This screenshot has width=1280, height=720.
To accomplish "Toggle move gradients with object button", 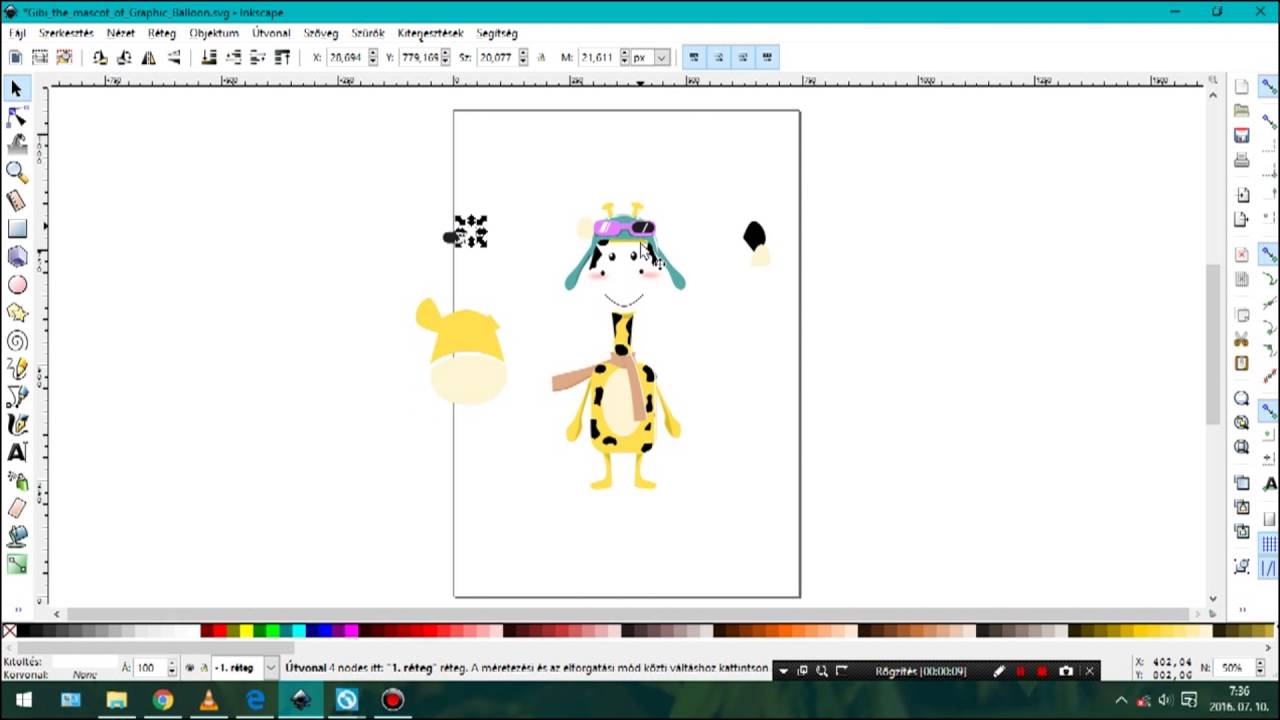I will pyautogui.click(x=743, y=57).
